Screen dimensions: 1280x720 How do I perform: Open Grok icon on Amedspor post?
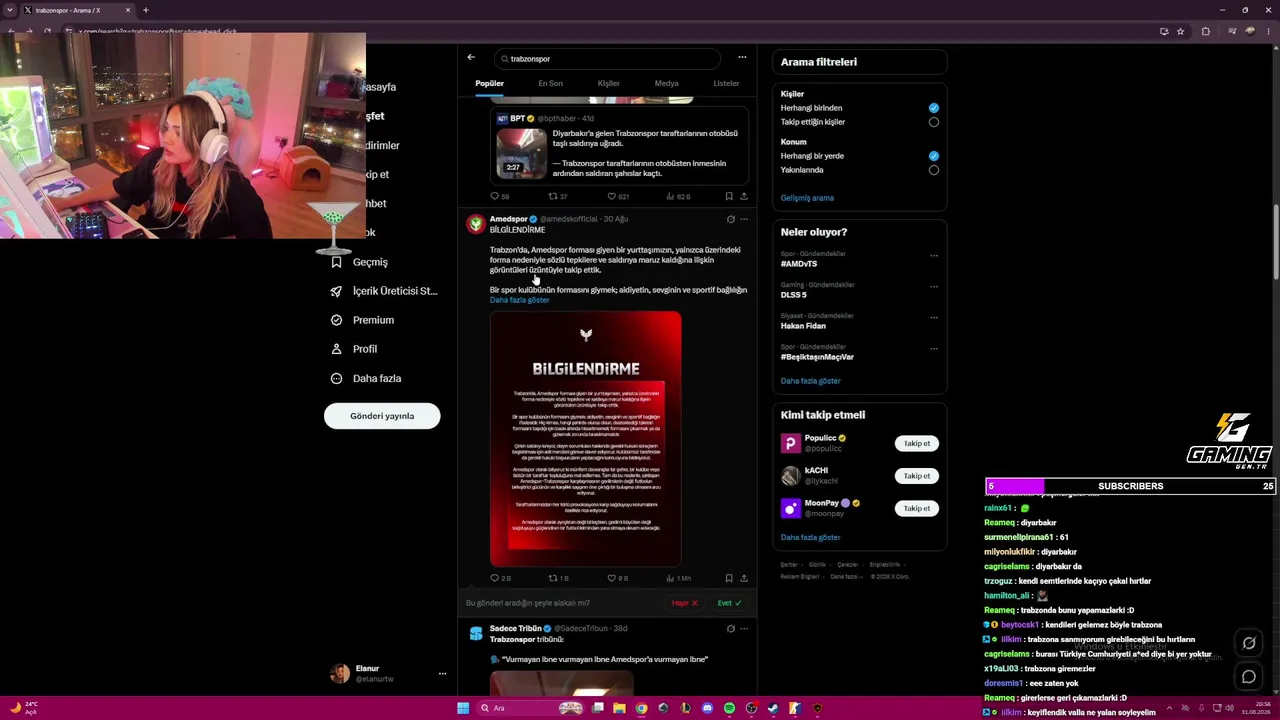(730, 219)
